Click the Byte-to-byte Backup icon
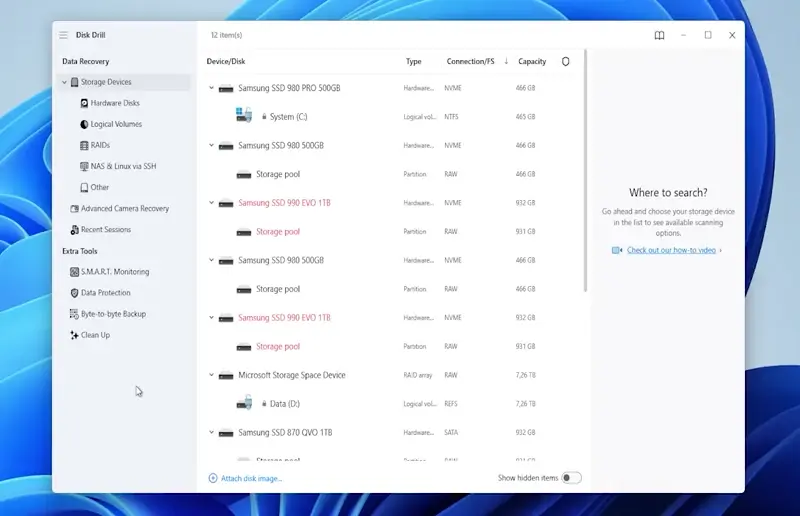This screenshot has height=516, width=800. coord(74,314)
